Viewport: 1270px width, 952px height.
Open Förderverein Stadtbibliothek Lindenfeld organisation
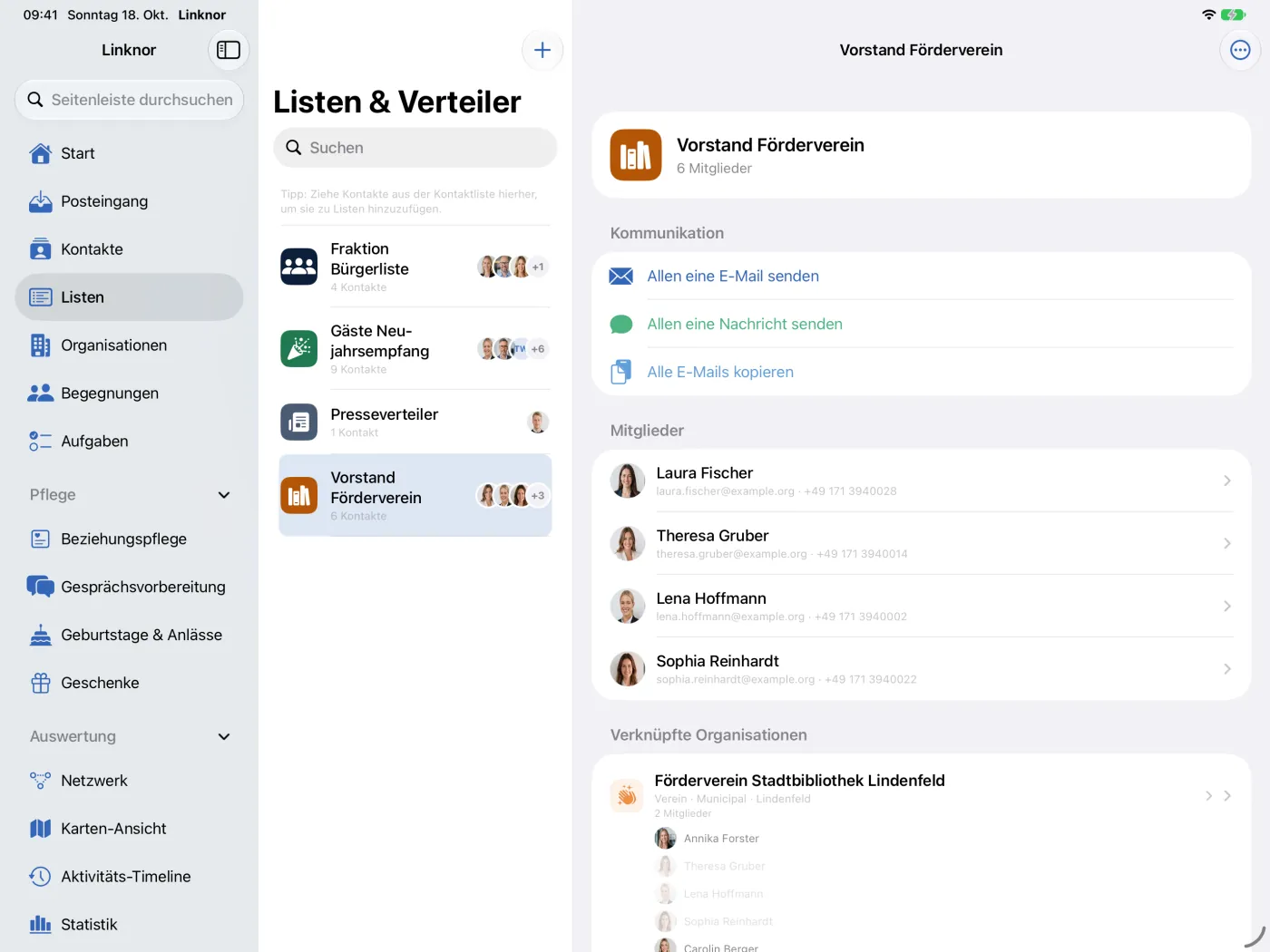799,781
